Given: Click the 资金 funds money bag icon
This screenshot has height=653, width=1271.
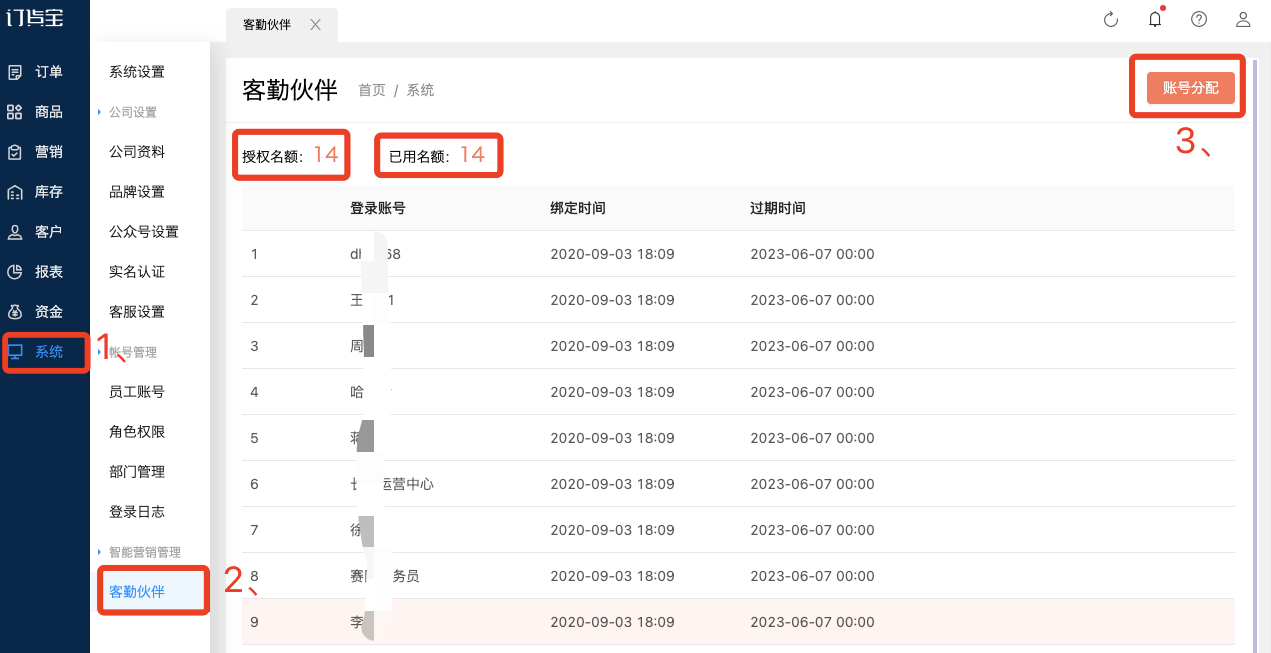Looking at the screenshot, I should (x=15, y=312).
